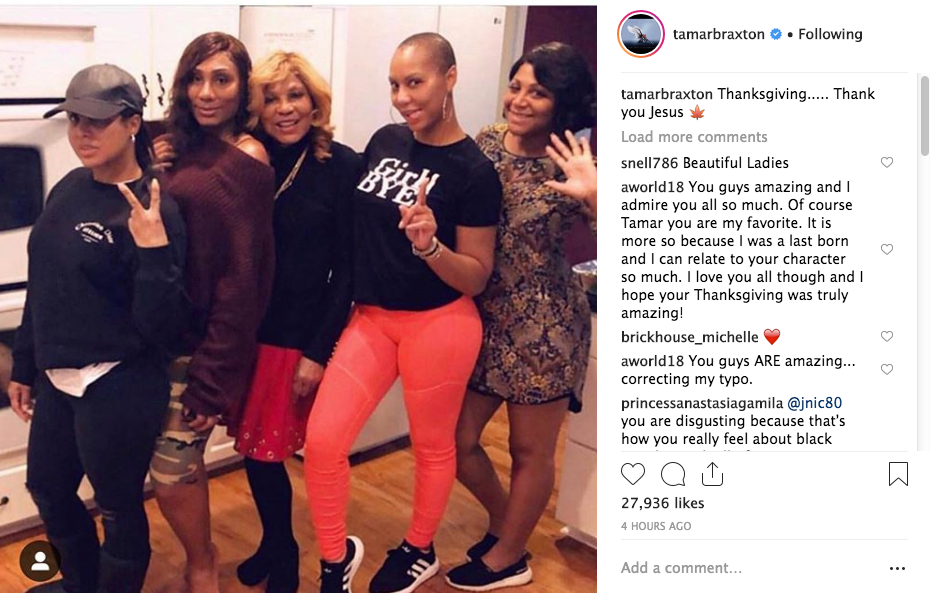Save post with the bookmark icon
The width and height of the screenshot is (930, 593).
point(898,474)
